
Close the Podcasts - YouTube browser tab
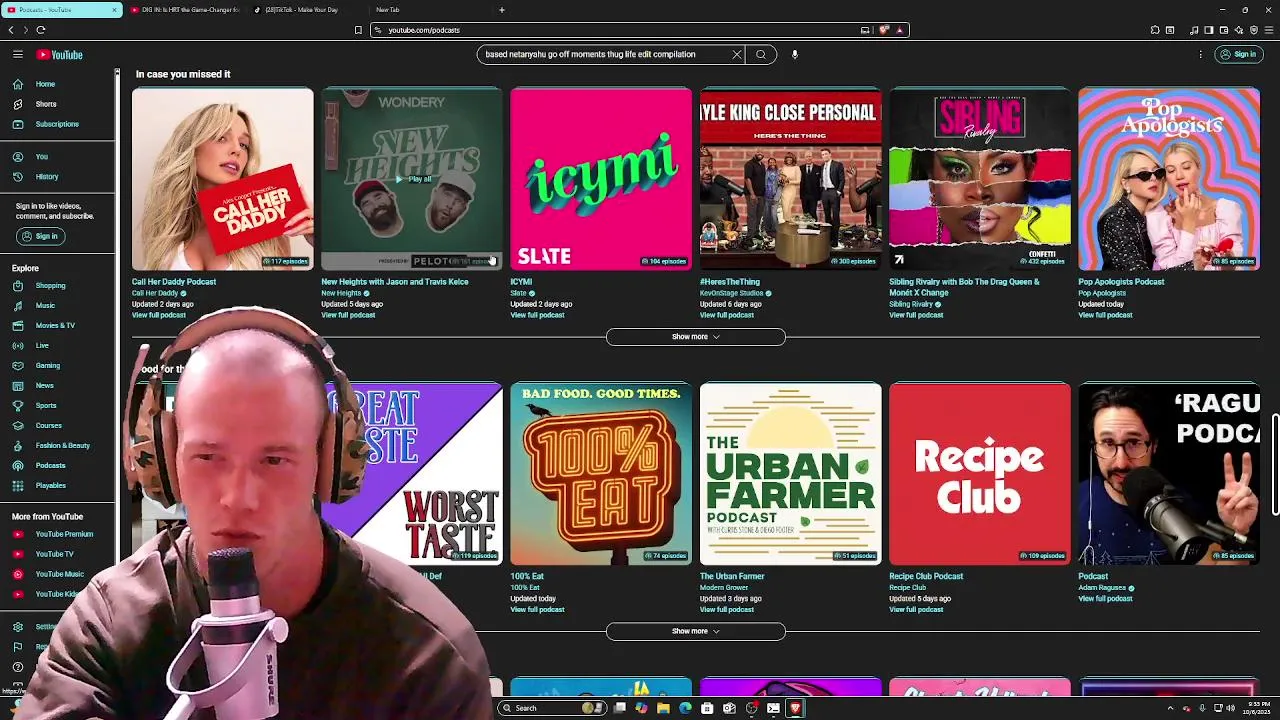pos(113,10)
